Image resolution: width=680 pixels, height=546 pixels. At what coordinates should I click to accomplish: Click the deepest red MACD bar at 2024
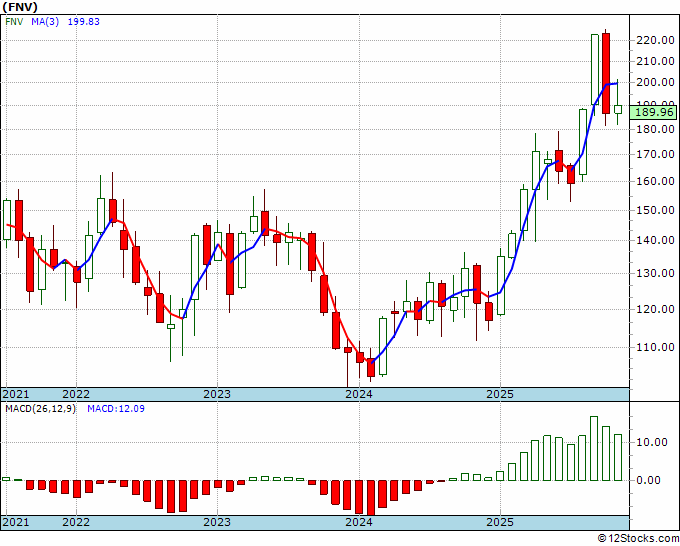(371, 498)
